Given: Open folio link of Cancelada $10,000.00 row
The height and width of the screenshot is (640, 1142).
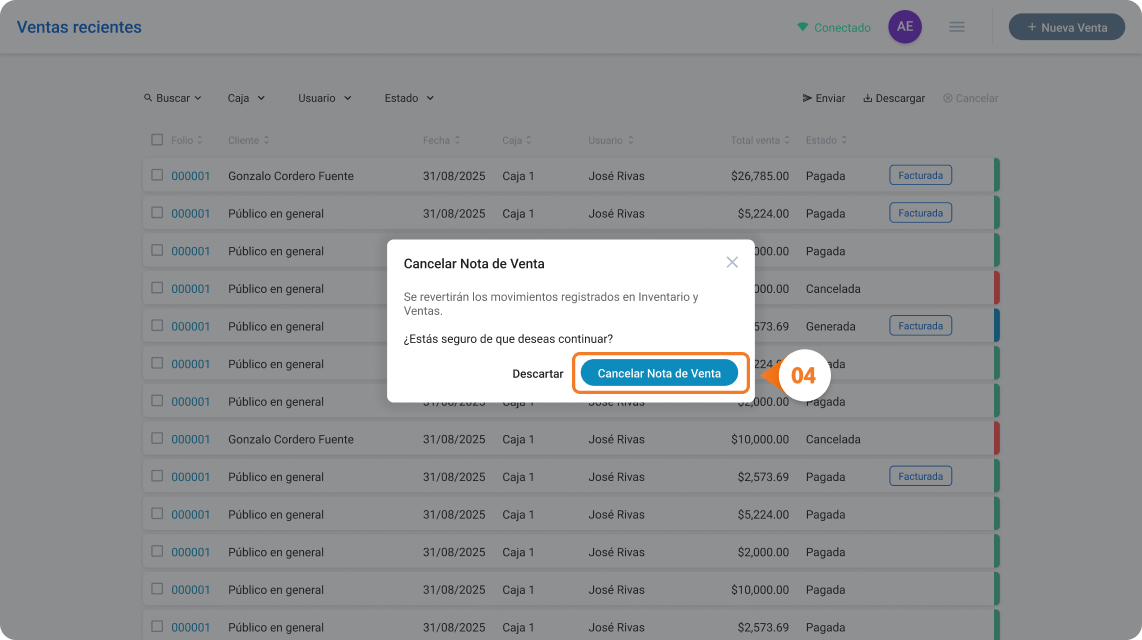Looking at the screenshot, I should [x=190, y=440].
